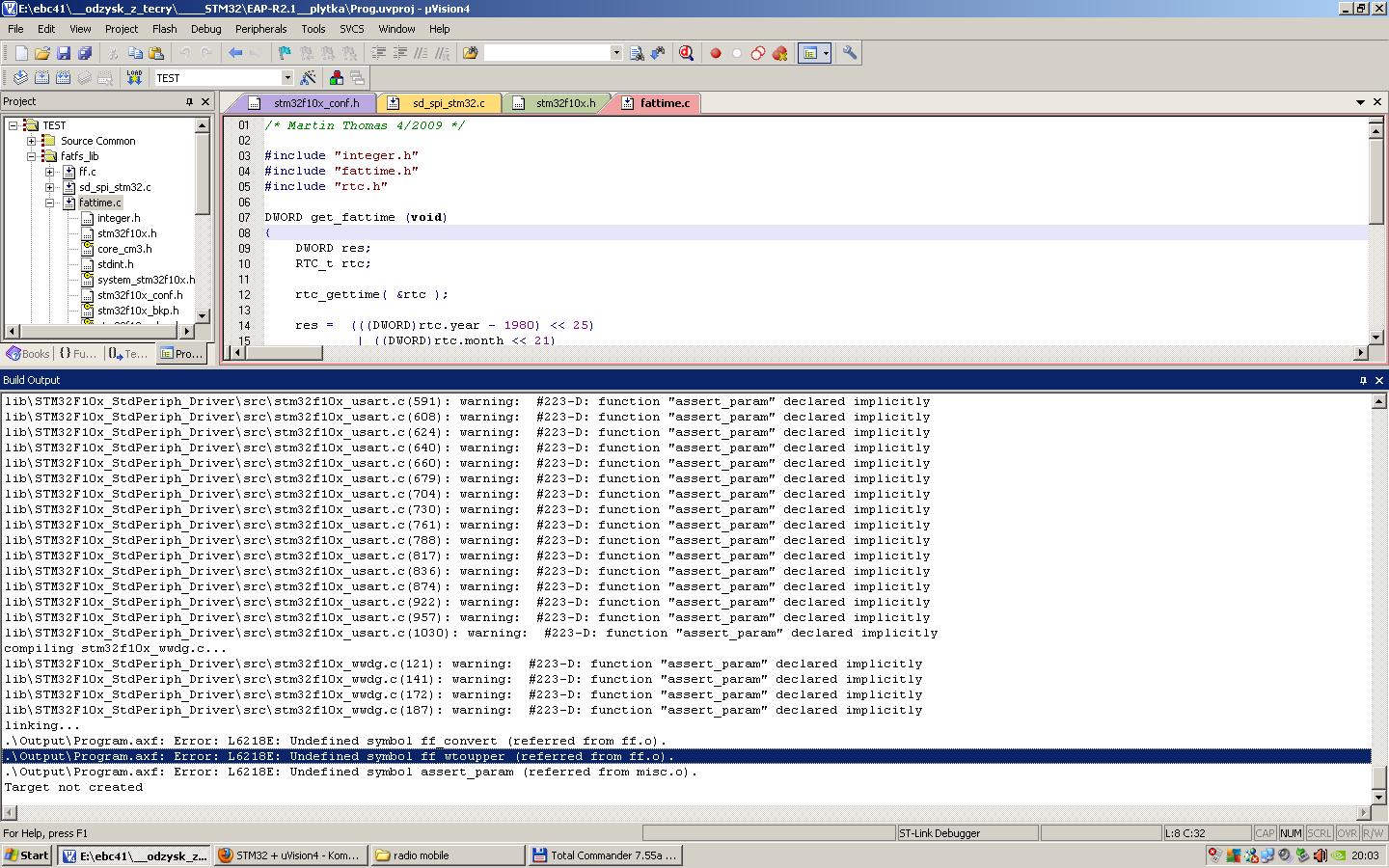Open the SVCS menu
1389x868 pixels.
point(351,29)
